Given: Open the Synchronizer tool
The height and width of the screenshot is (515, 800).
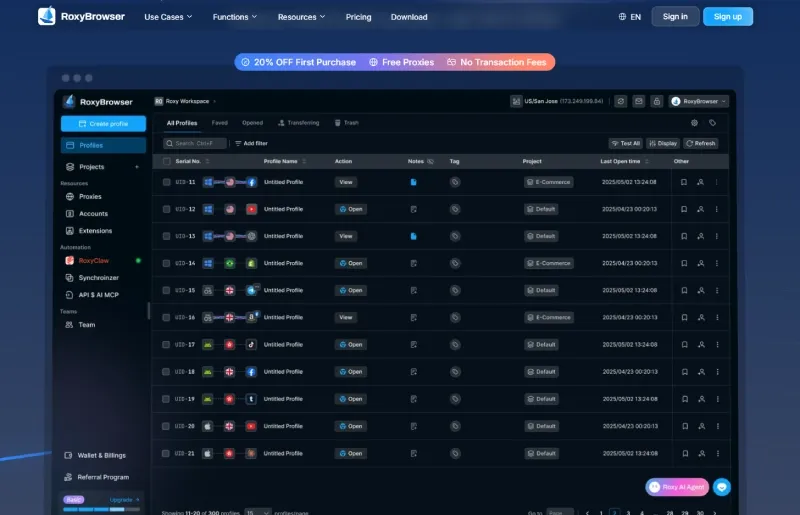Looking at the screenshot, I should [92, 278].
